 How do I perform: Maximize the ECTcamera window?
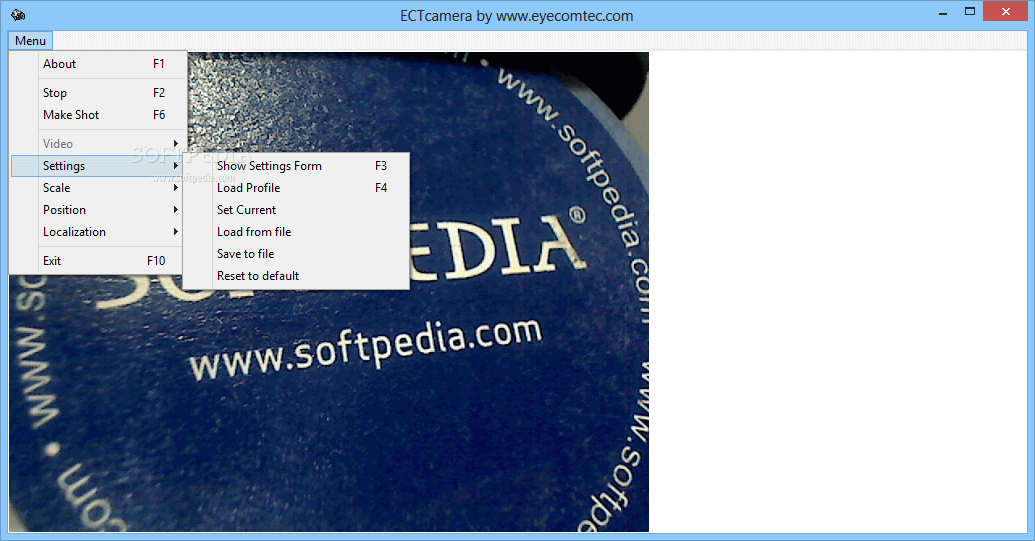970,12
